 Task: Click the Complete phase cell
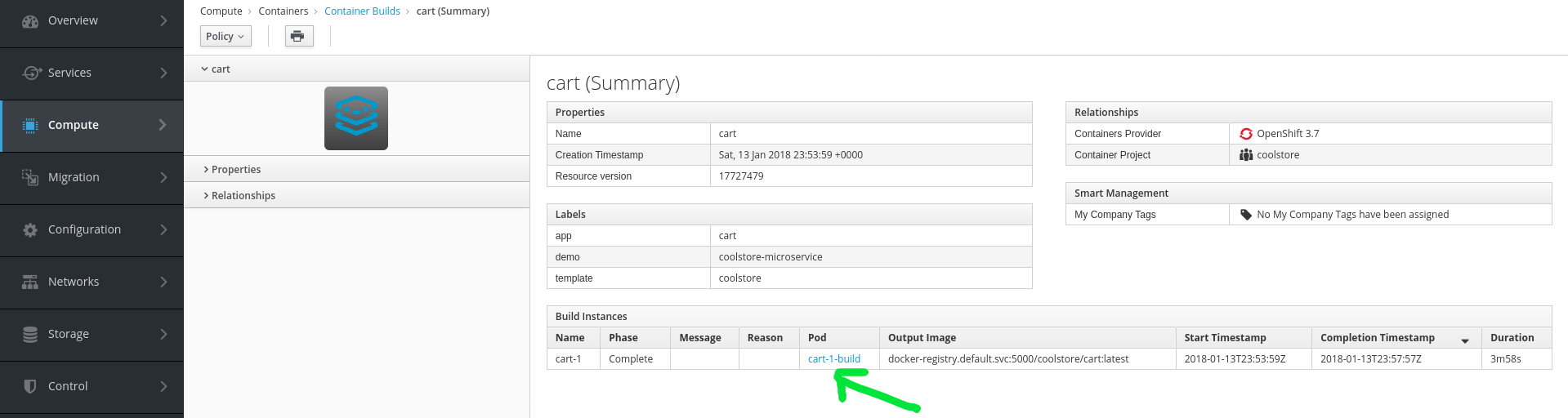click(635, 359)
